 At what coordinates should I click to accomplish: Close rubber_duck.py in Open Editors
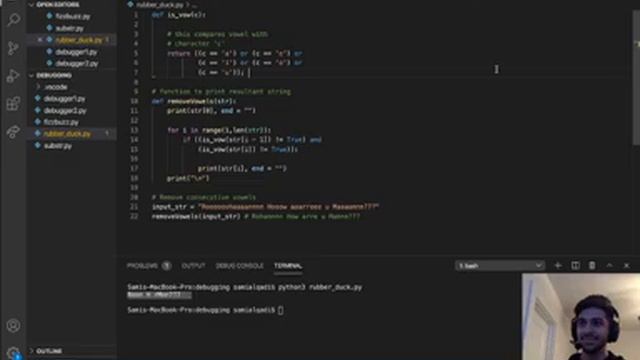(40, 40)
